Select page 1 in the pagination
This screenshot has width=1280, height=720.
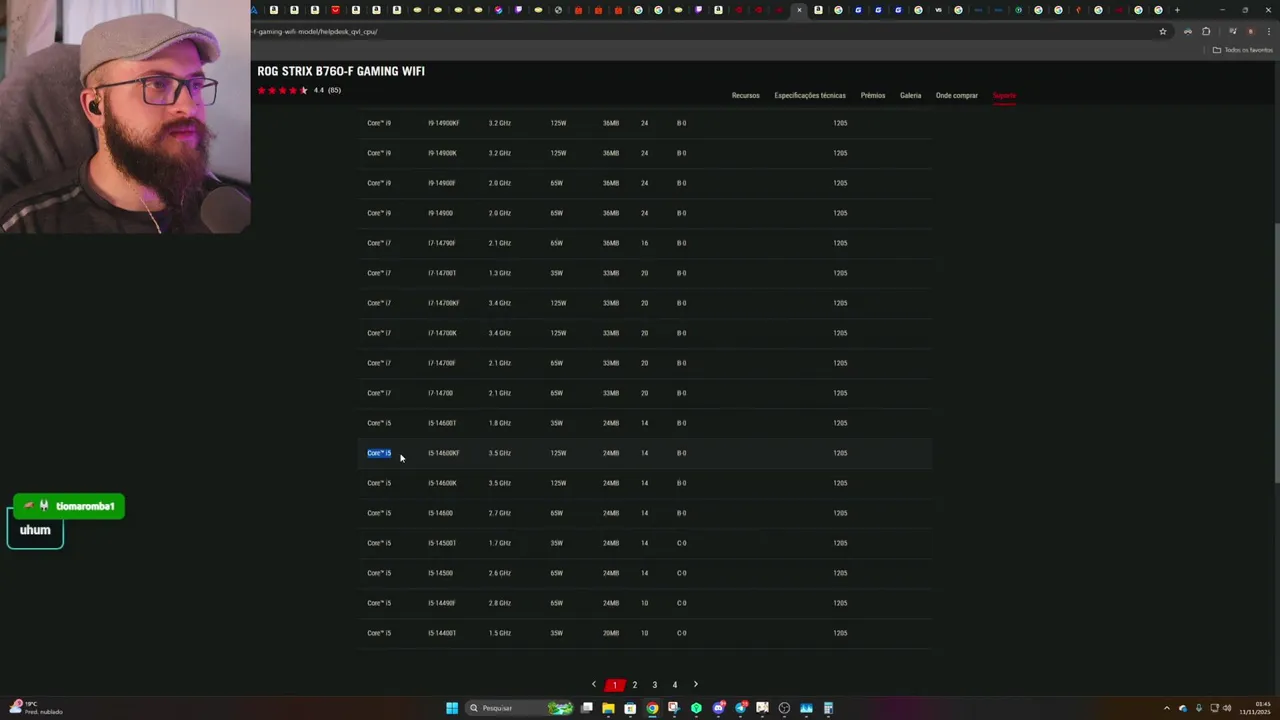pyautogui.click(x=614, y=685)
